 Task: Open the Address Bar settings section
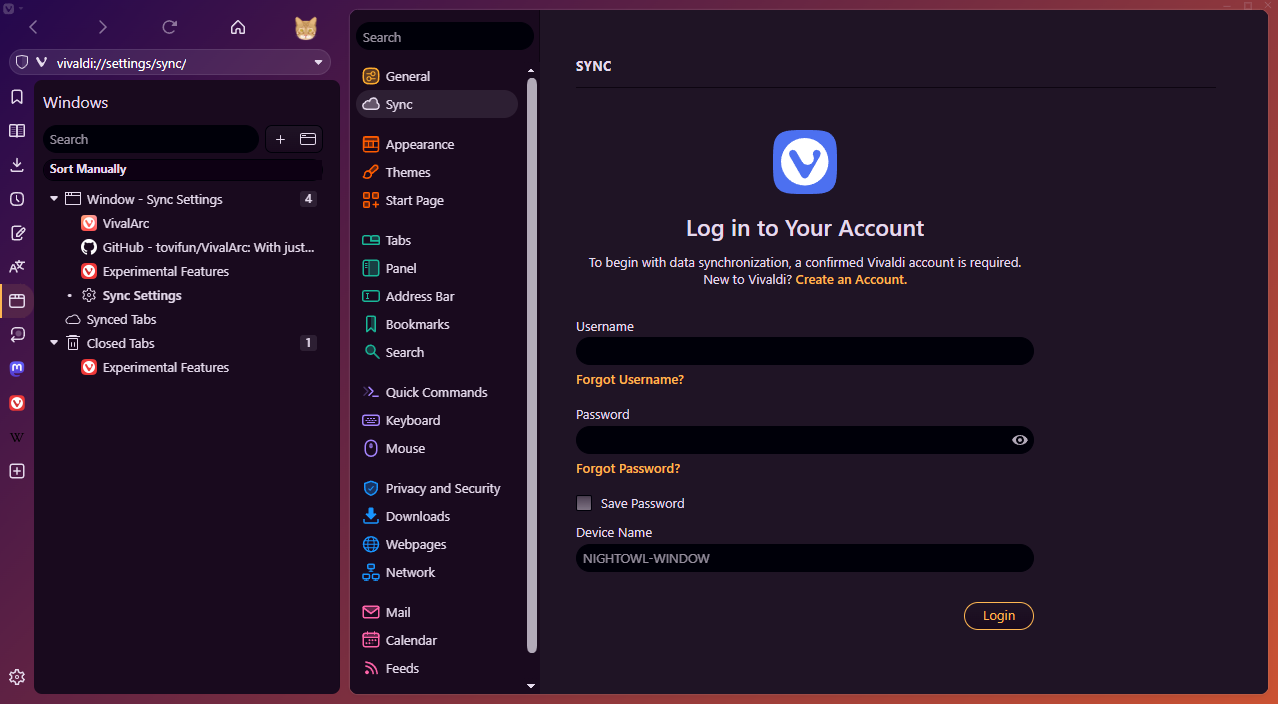point(437,296)
